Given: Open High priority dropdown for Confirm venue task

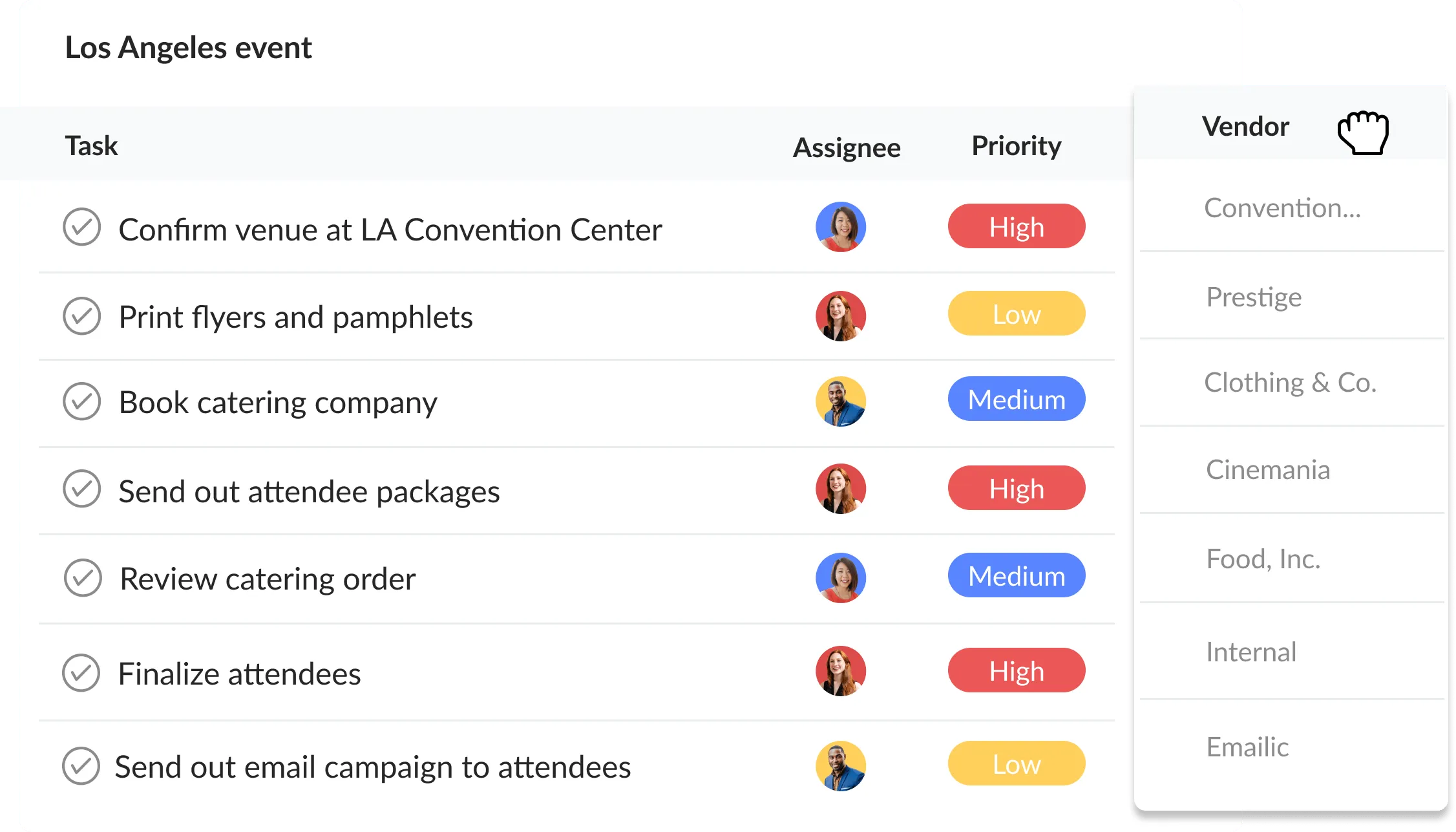Looking at the screenshot, I should (1016, 226).
